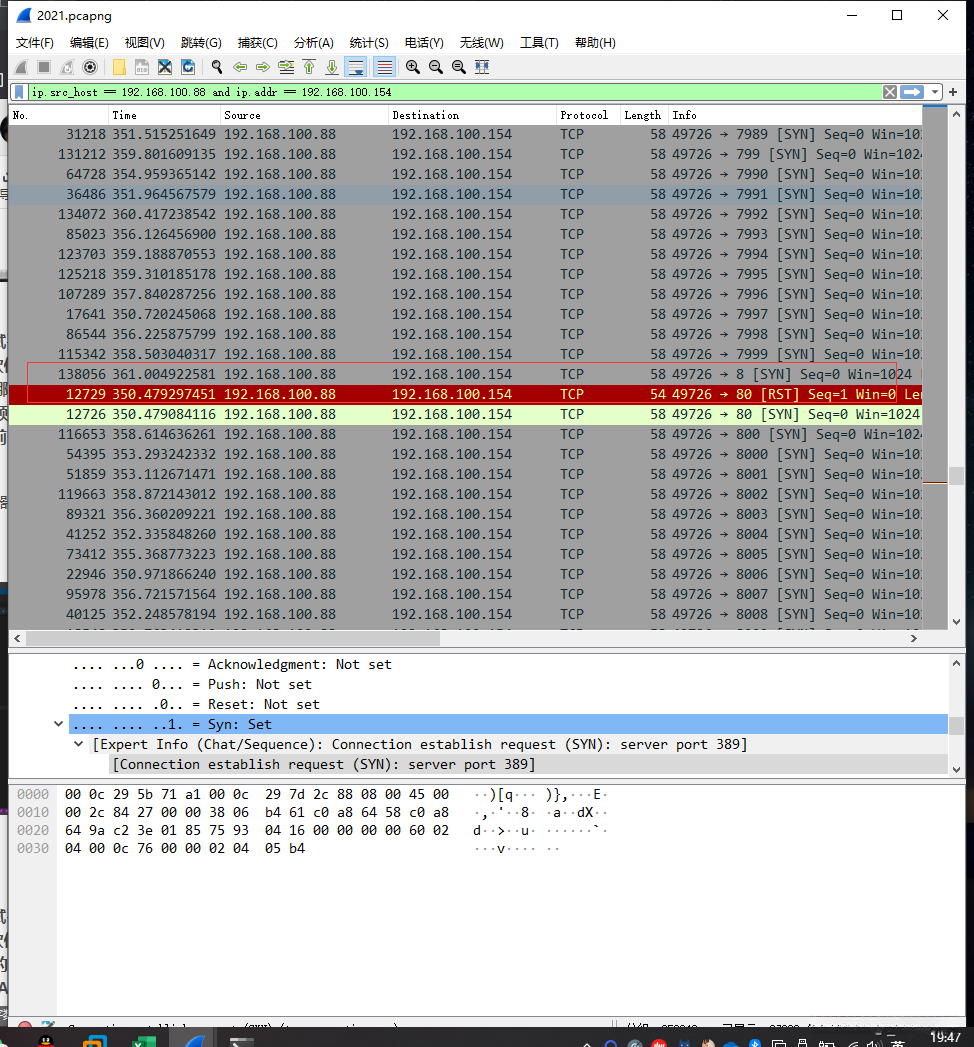Open the filter bookmark menu

tap(19, 92)
